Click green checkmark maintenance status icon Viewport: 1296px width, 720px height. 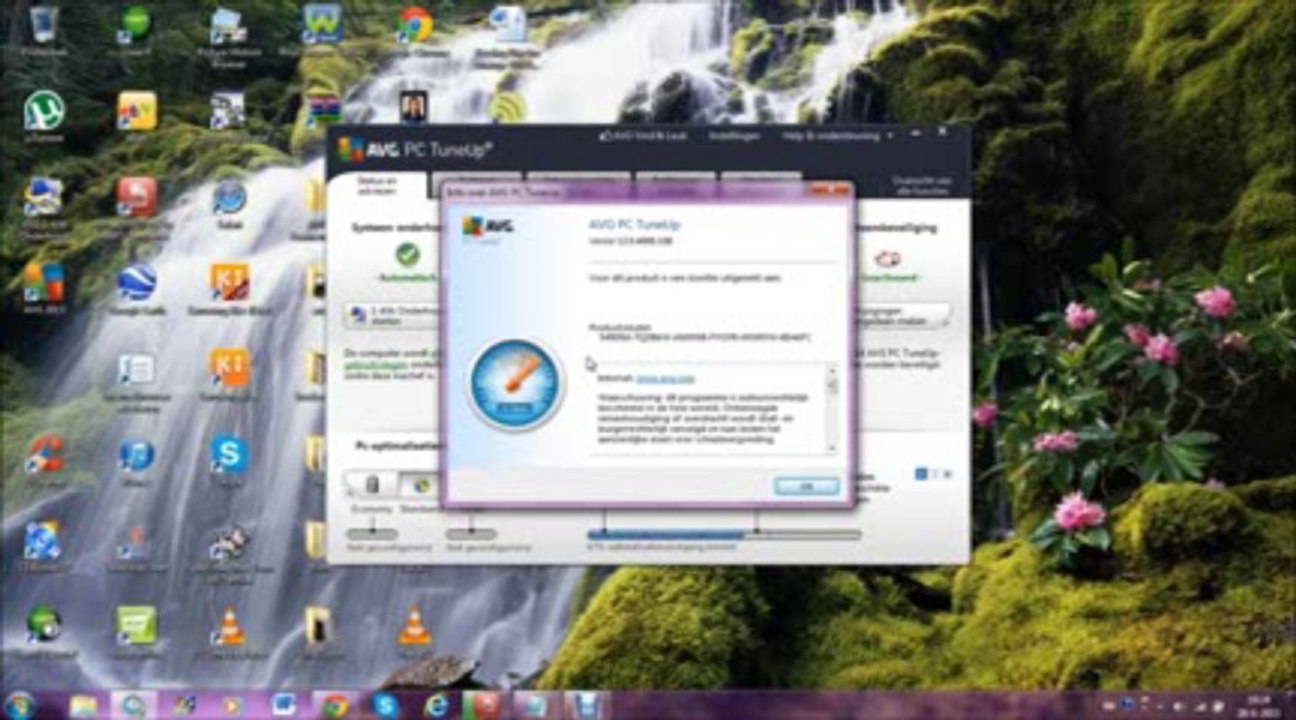(407, 255)
